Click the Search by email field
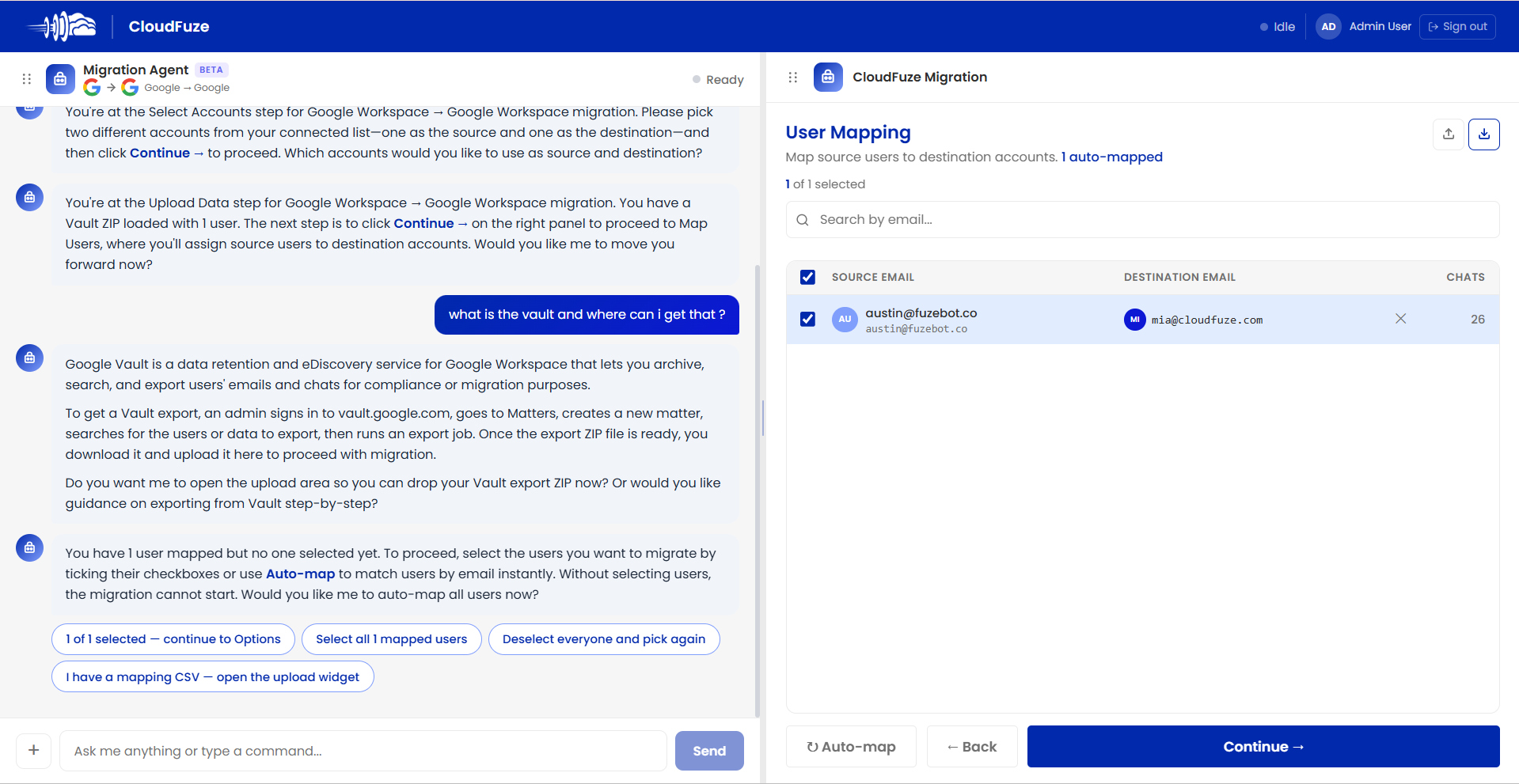 click(x=1142, y=220)
